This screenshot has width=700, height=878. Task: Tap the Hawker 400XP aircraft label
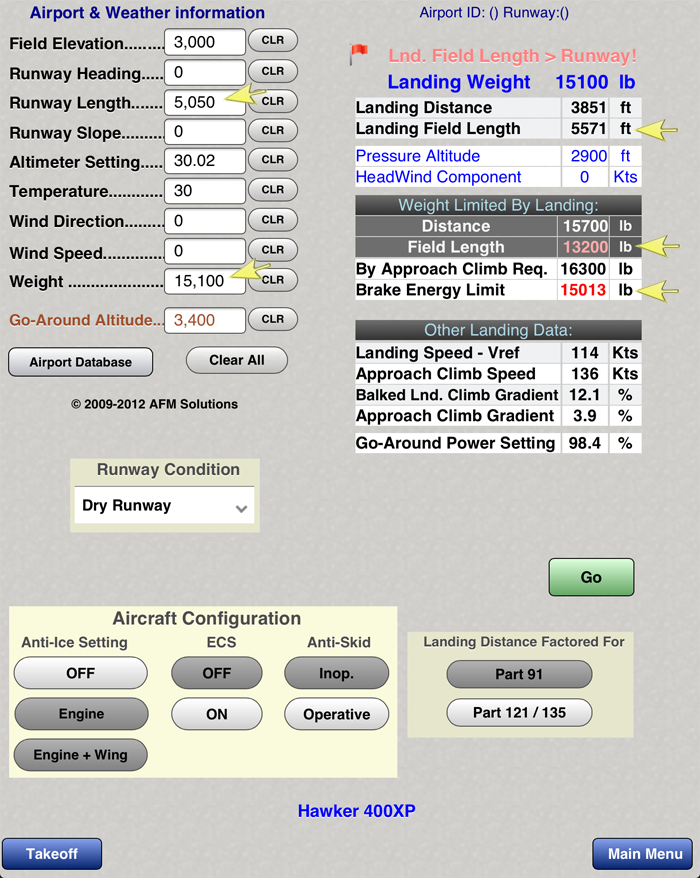(356, 811)
